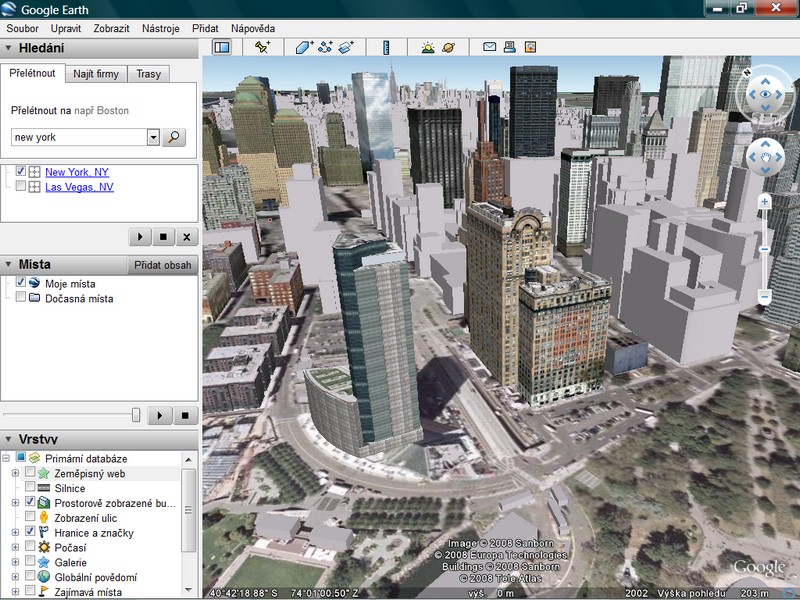Expand the Hranice a značky tree node
The width and height of the screenshot is (800, 600).
15,532
